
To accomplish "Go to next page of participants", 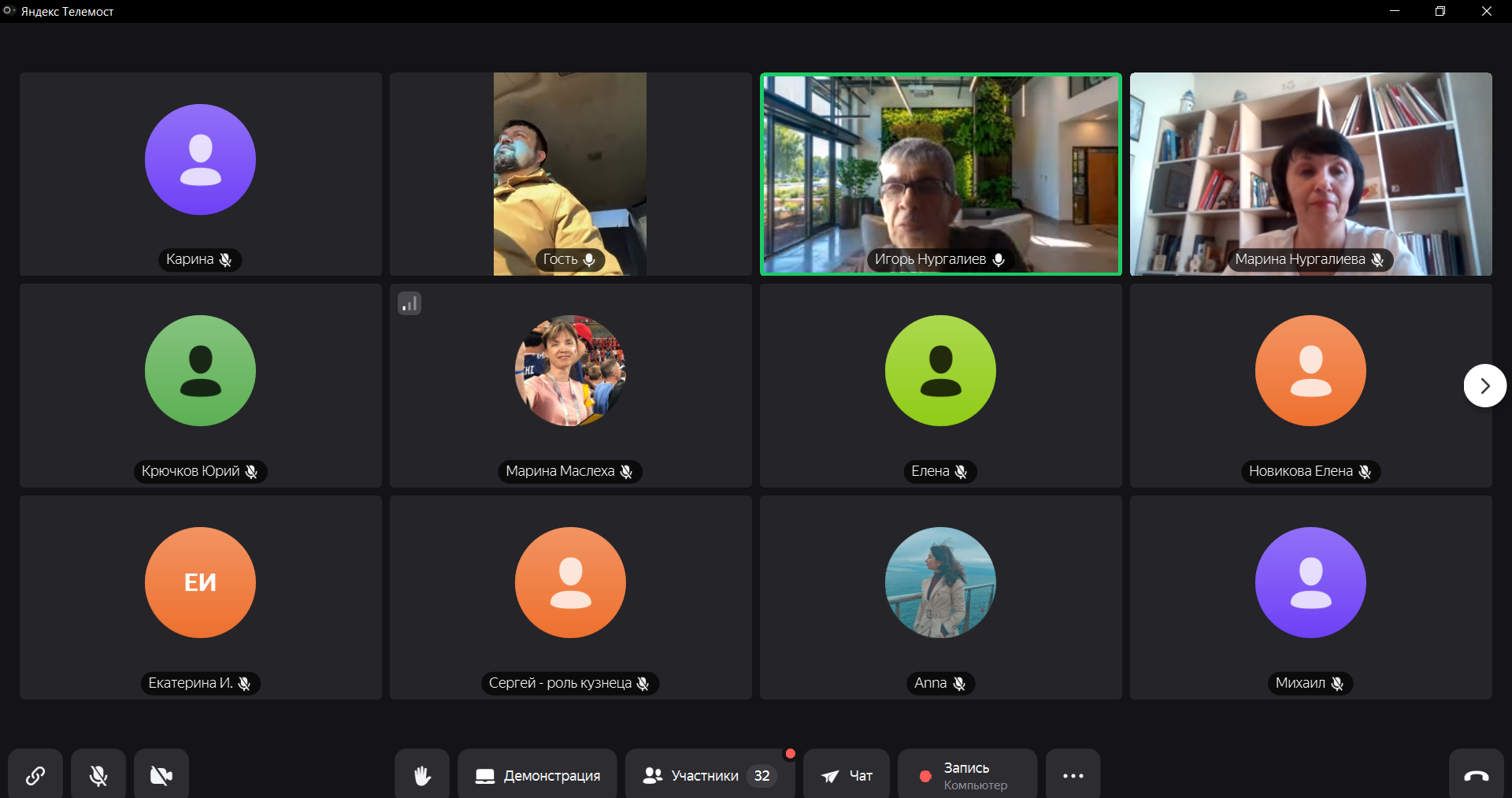I will [1484, 386].
